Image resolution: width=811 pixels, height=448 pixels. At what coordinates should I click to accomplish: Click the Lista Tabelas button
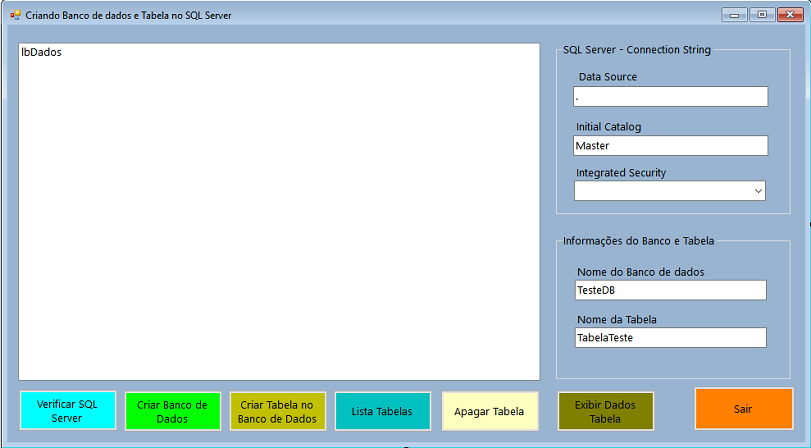point(383,411)
